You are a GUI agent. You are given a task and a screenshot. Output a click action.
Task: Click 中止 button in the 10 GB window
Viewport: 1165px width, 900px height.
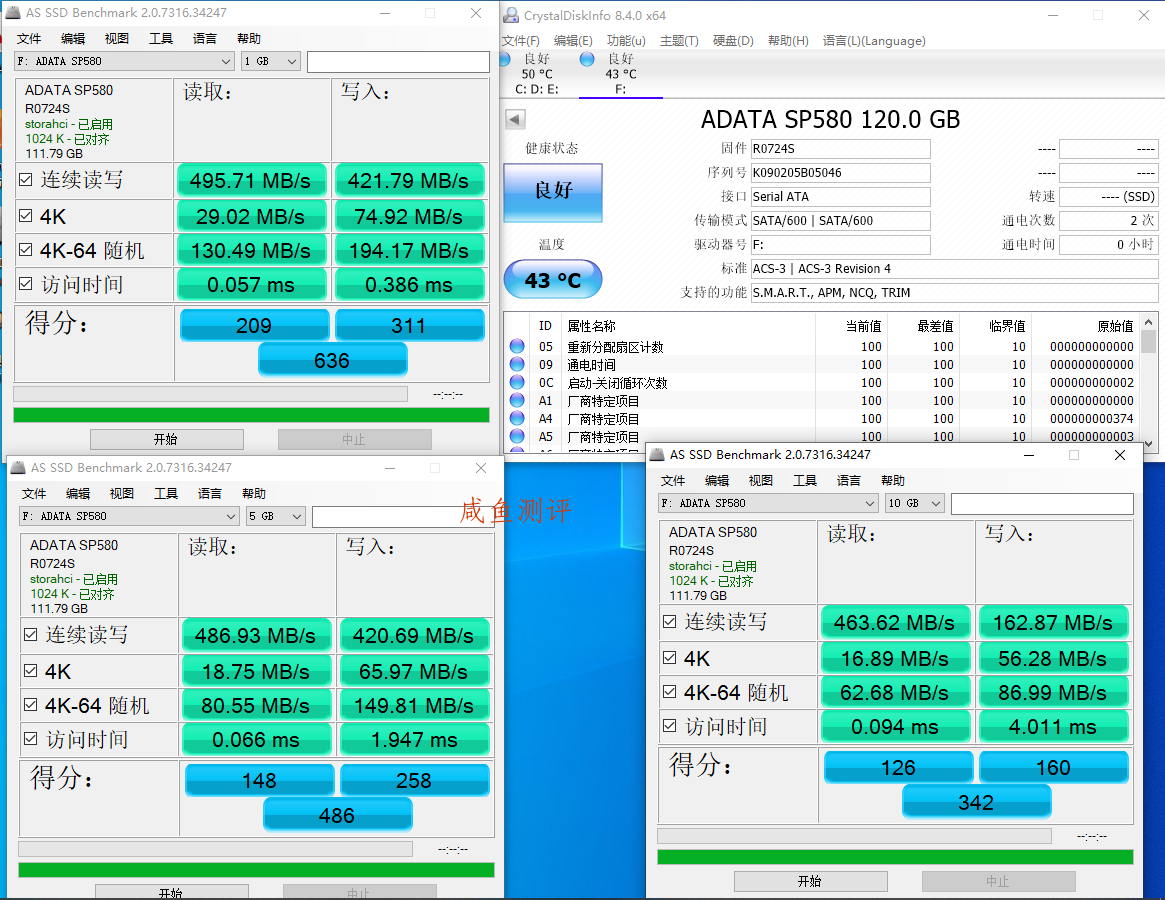pyautogui.click(x=999, y=881)
